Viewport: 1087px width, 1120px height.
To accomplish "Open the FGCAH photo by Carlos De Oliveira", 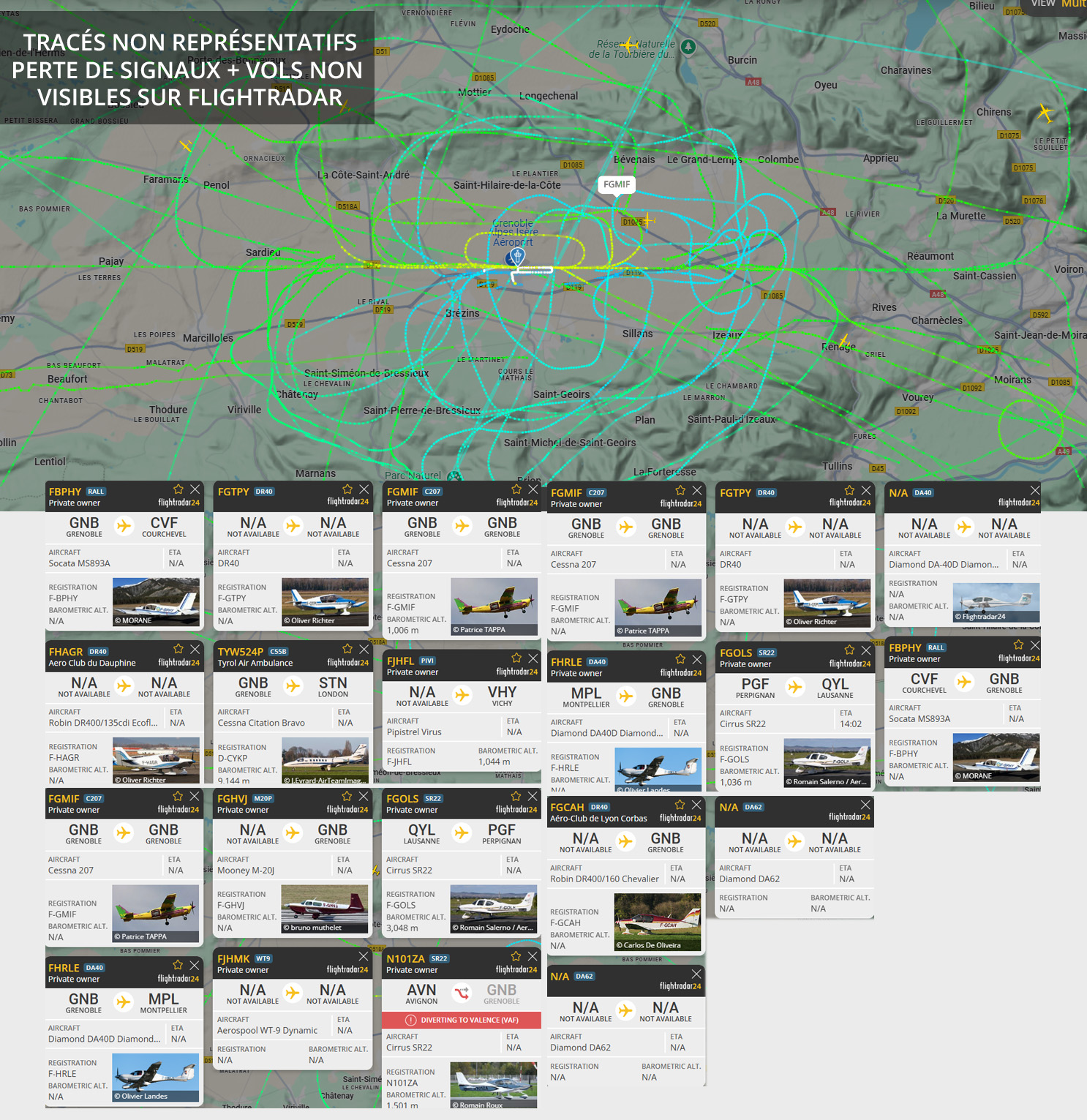I will point(657,922).
